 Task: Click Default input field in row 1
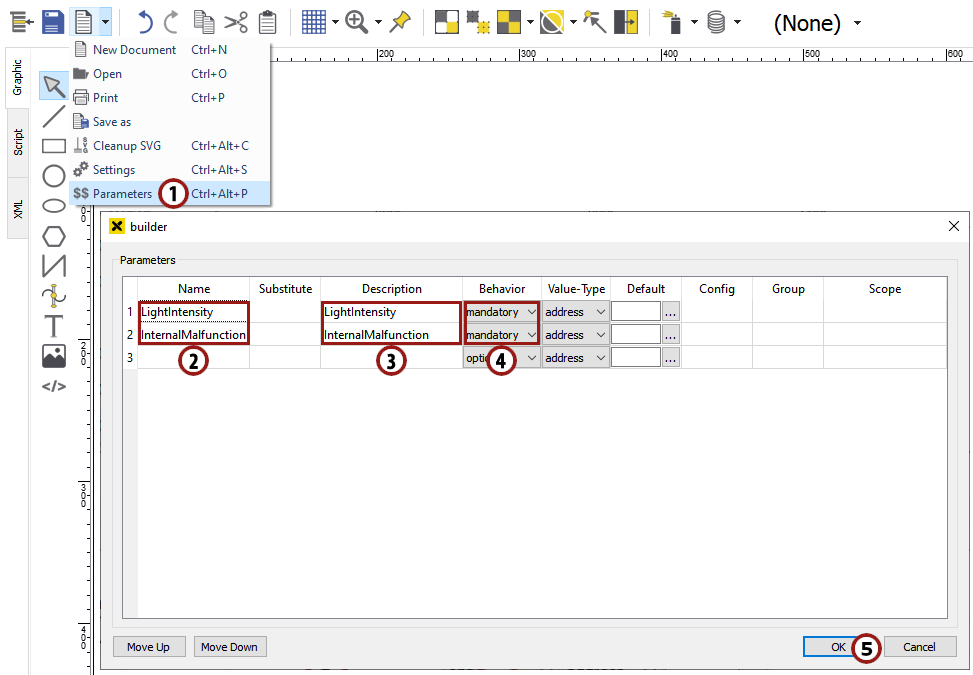point(635,312)
